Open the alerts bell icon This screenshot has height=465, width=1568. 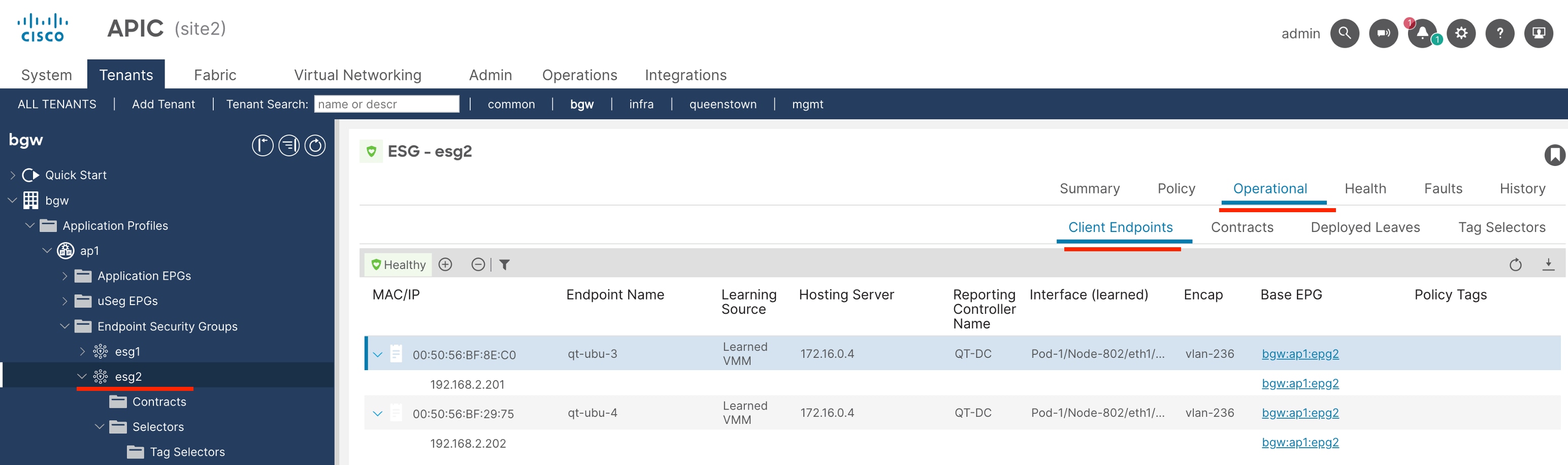click(1422, 33)
